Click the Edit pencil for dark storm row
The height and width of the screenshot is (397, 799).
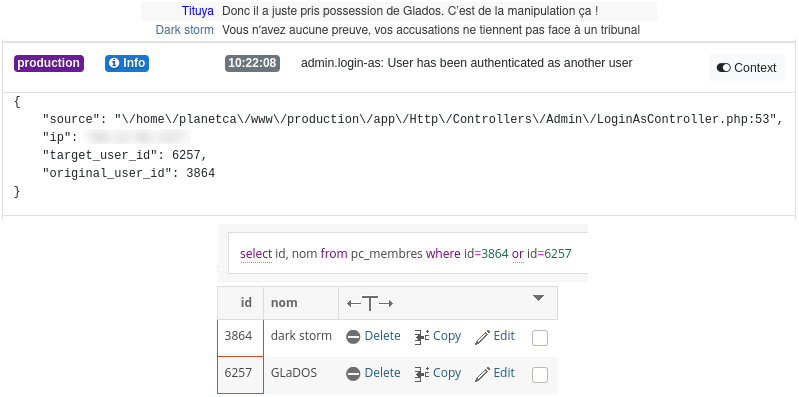[x=483, y=337]
